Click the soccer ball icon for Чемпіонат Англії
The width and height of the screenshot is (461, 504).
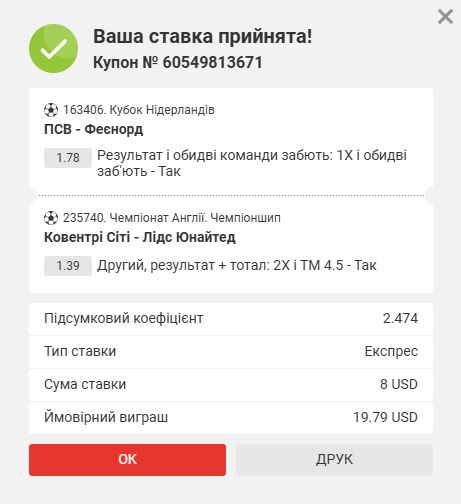pyautogui.click(x=51, y=218)
